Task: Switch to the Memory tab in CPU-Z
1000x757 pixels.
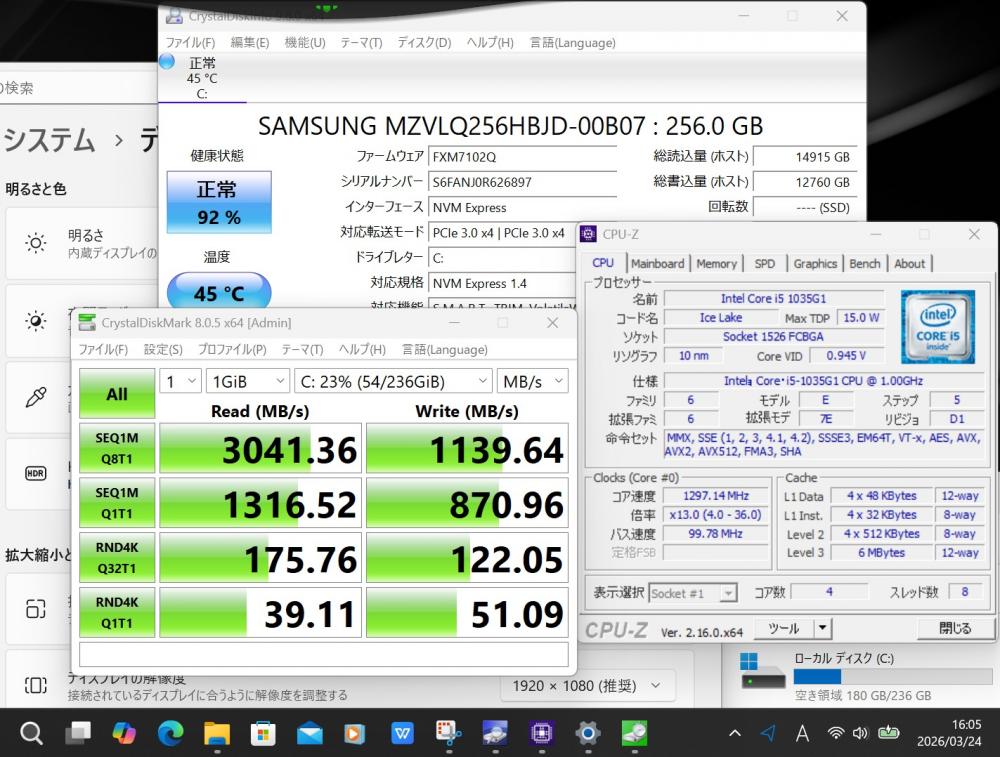Action: coord(716,263)
